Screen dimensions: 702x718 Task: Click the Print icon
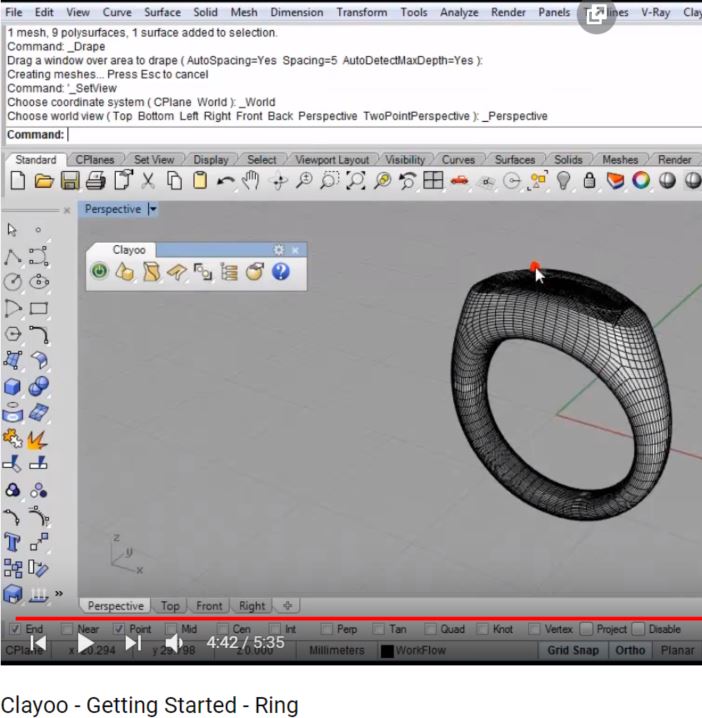(96, 180)
